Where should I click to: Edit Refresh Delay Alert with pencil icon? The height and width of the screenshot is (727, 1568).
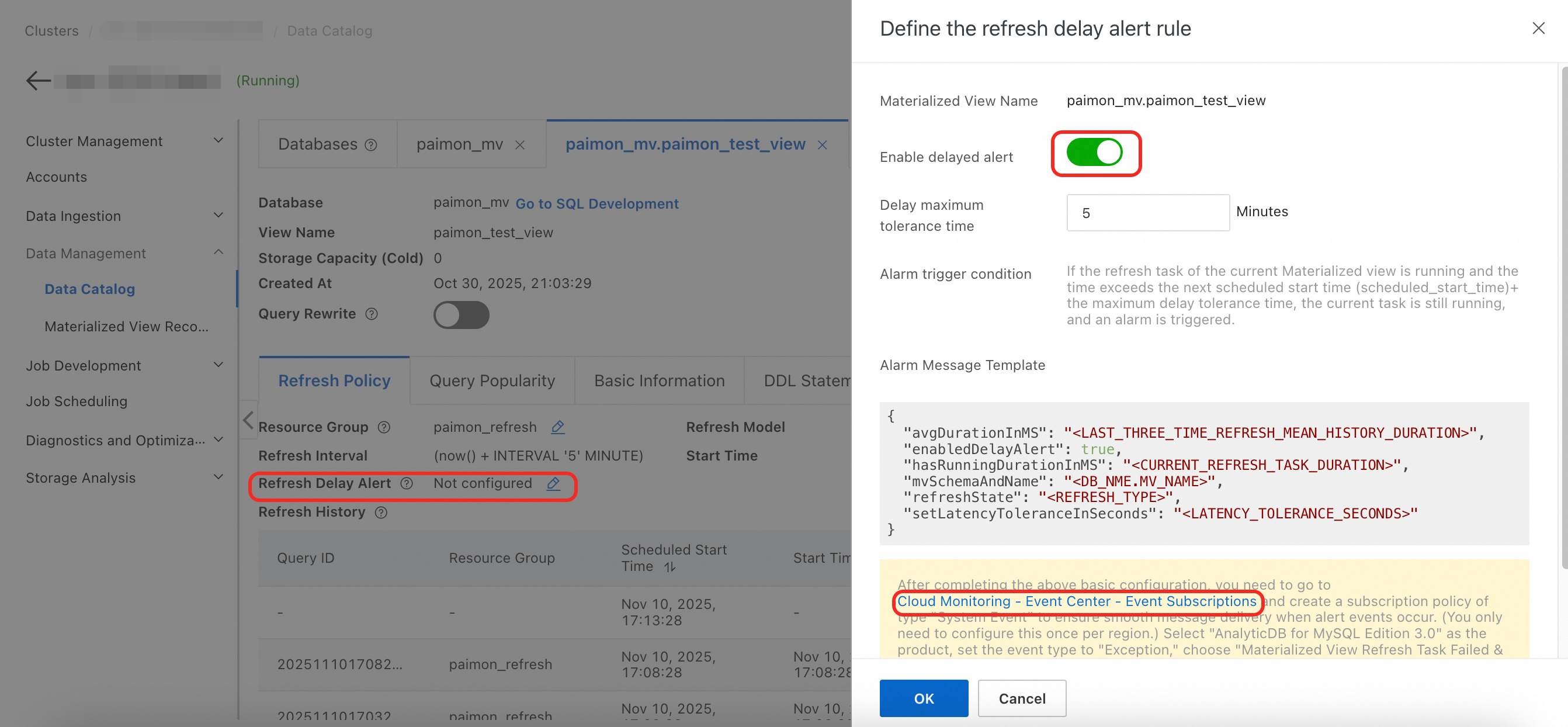(x=553, y=483)
